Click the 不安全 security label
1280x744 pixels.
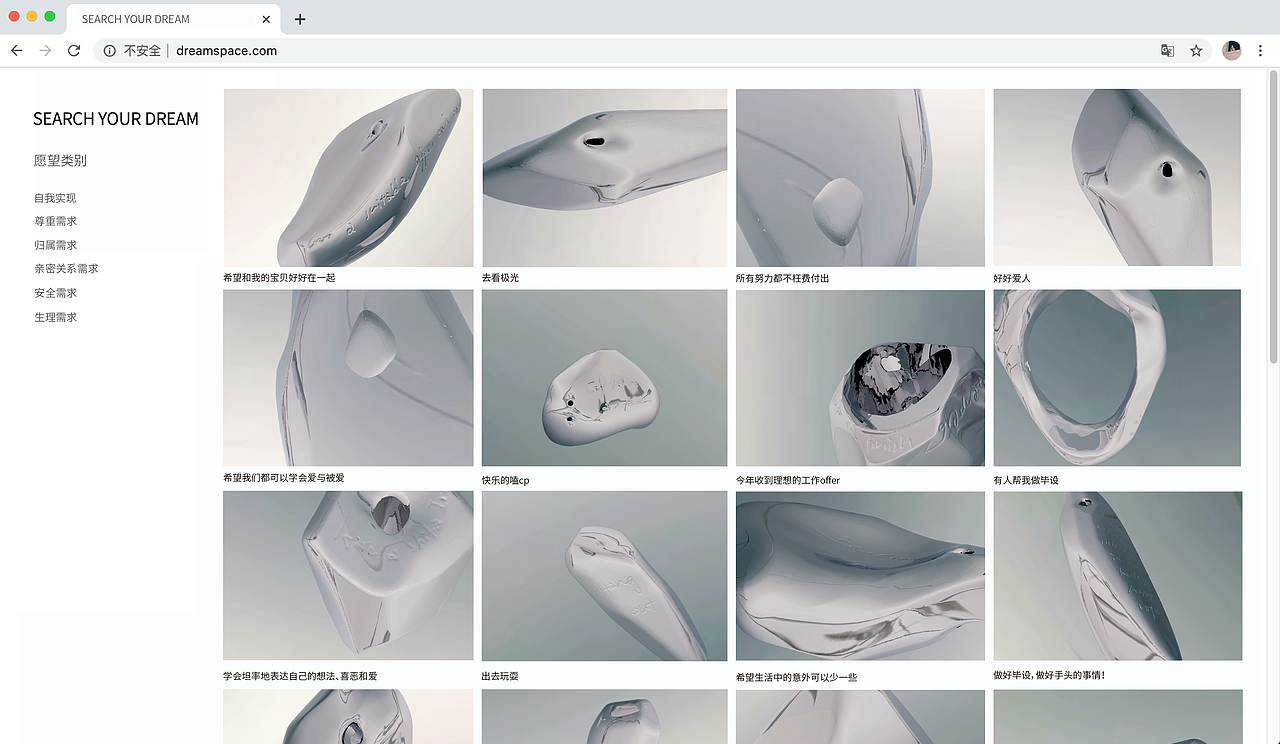(142, 50)
